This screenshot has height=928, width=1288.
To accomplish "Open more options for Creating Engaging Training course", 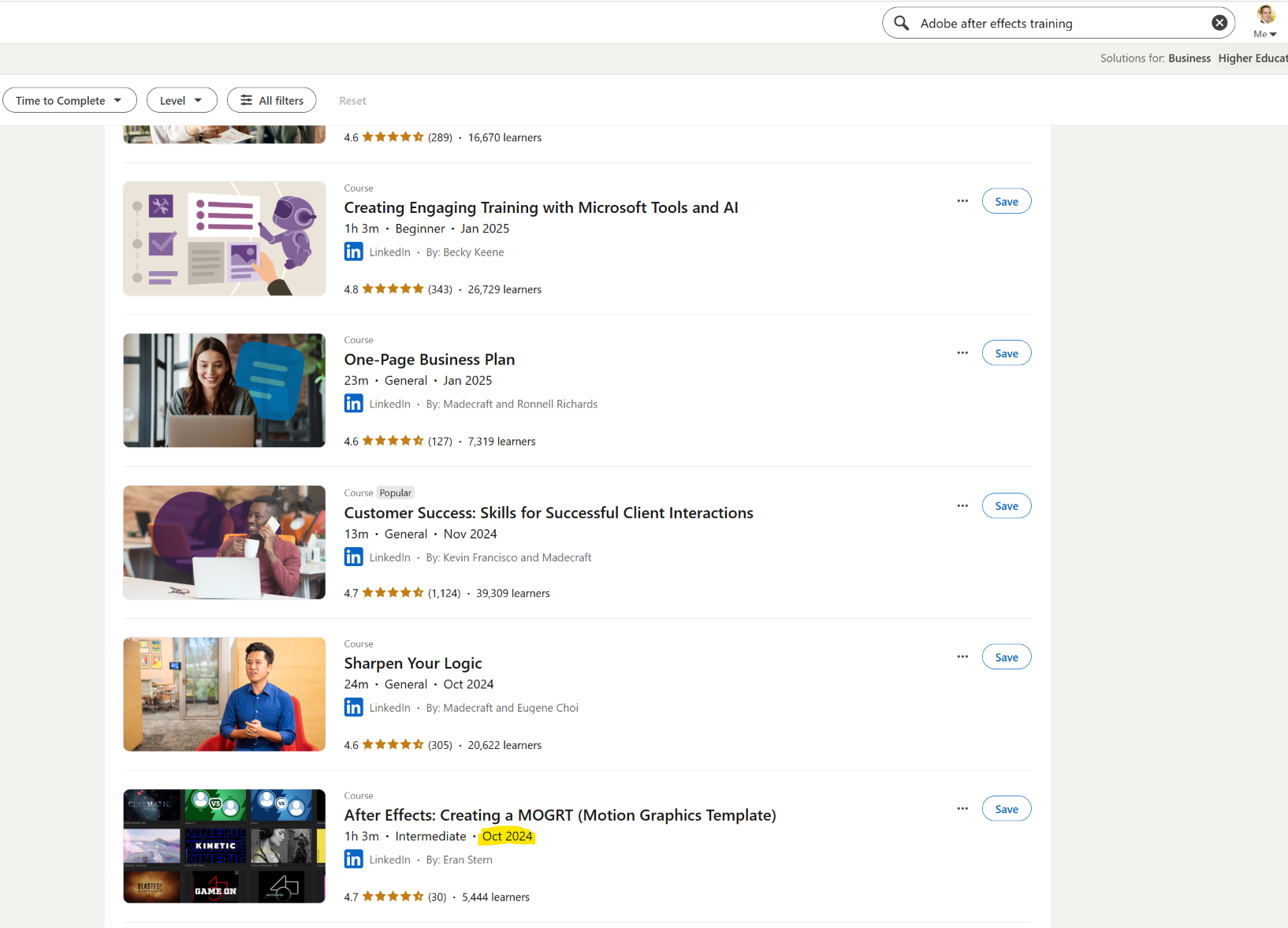I will click(x=962, y=201).
